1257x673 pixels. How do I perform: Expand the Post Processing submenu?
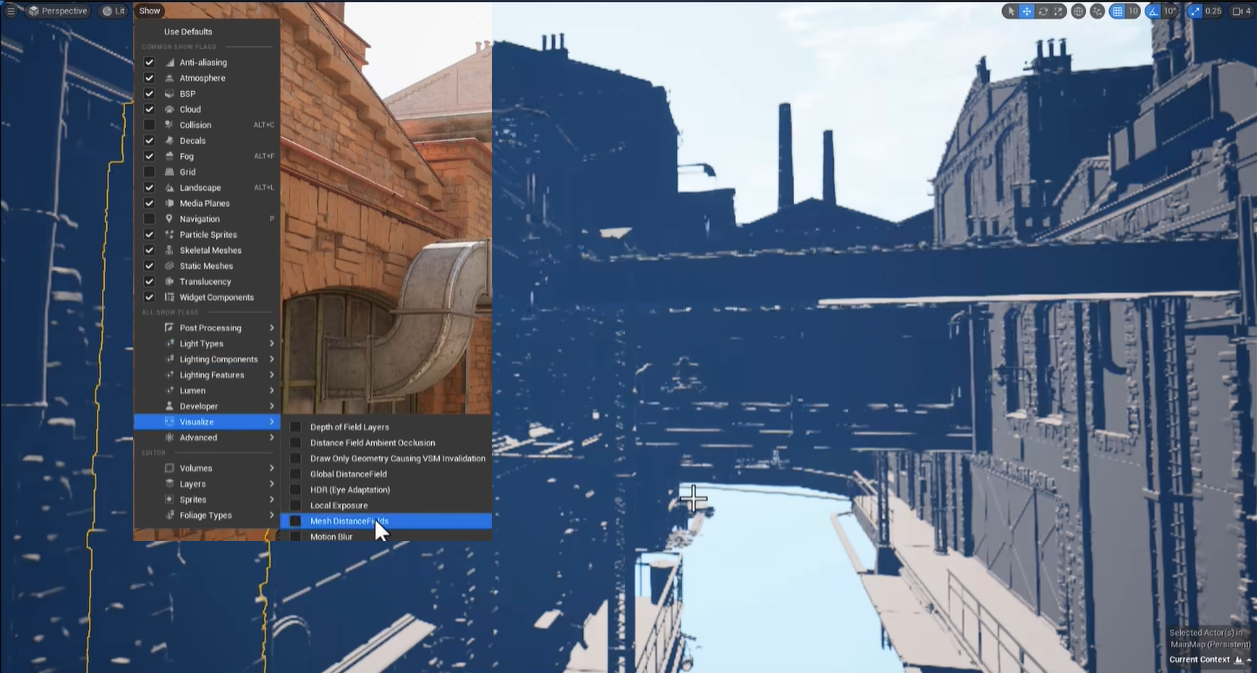207,328
